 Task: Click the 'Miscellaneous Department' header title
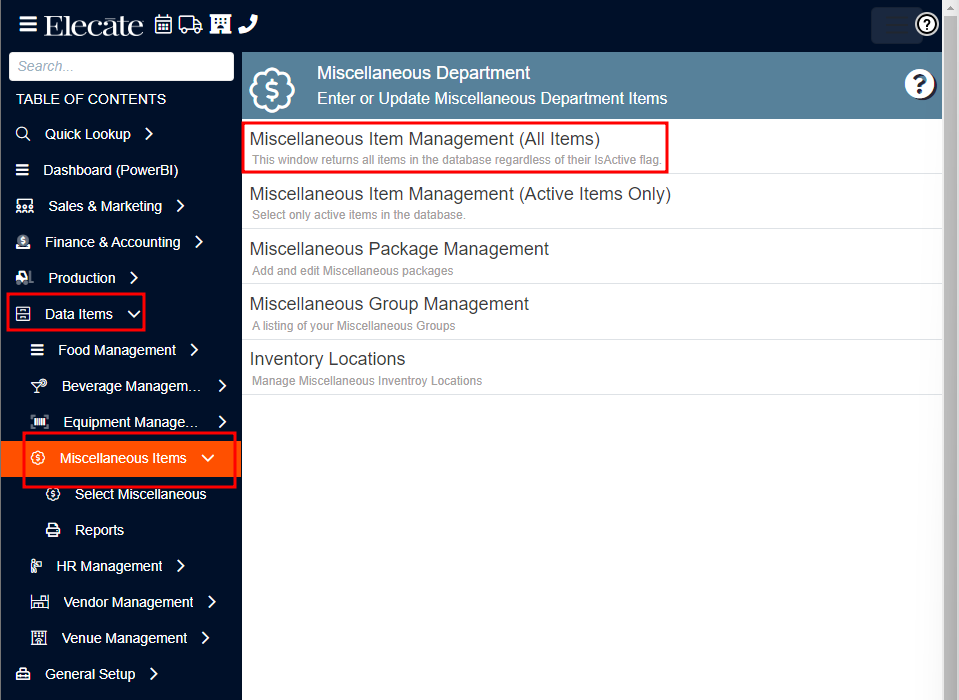point(423,73)
